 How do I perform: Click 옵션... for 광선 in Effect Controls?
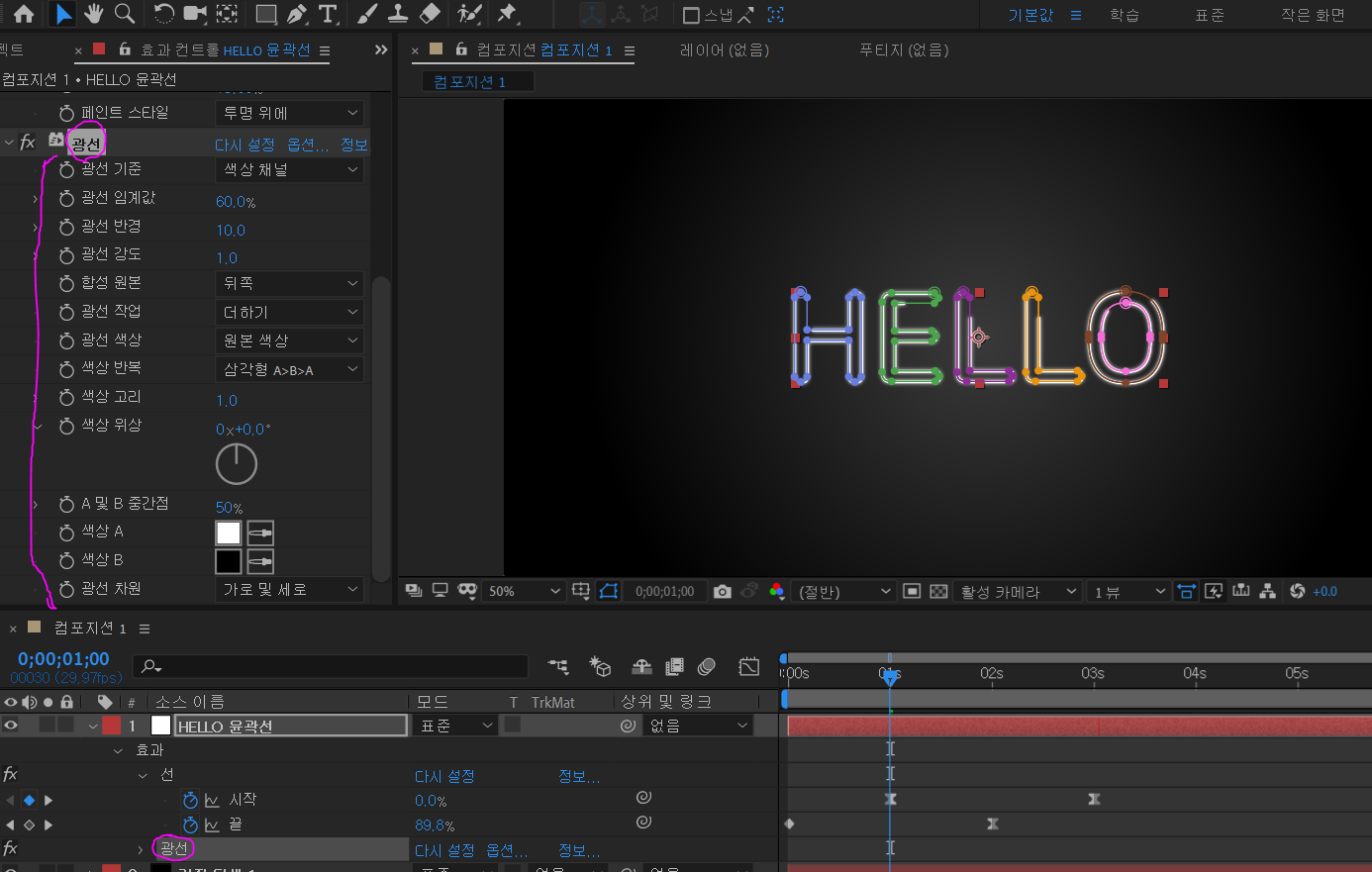point(308,145)
